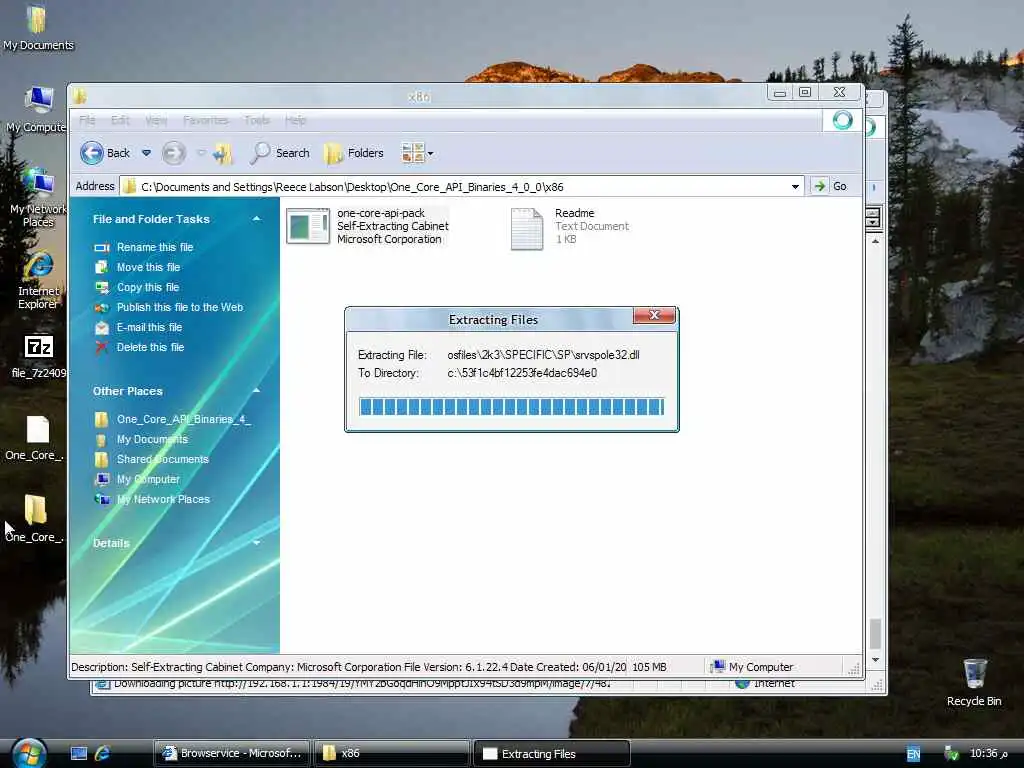Open the Start menu orb
This screenshot has height=768, width=1024.
click(28, 754)
